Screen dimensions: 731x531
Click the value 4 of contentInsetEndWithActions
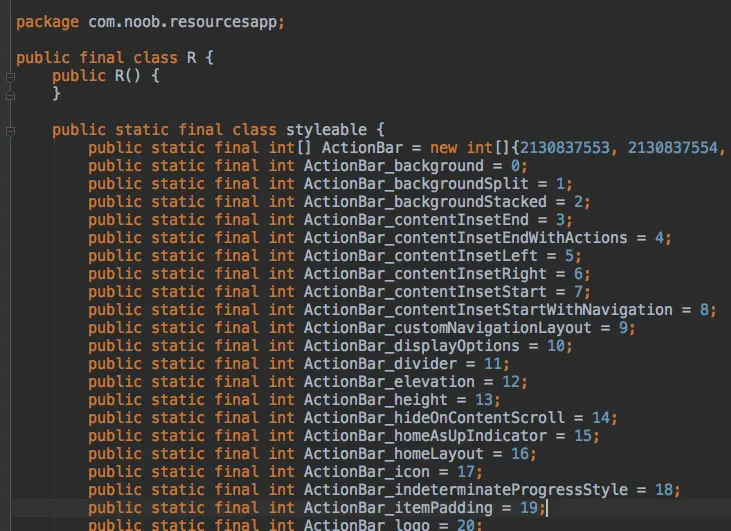[659, 238]
